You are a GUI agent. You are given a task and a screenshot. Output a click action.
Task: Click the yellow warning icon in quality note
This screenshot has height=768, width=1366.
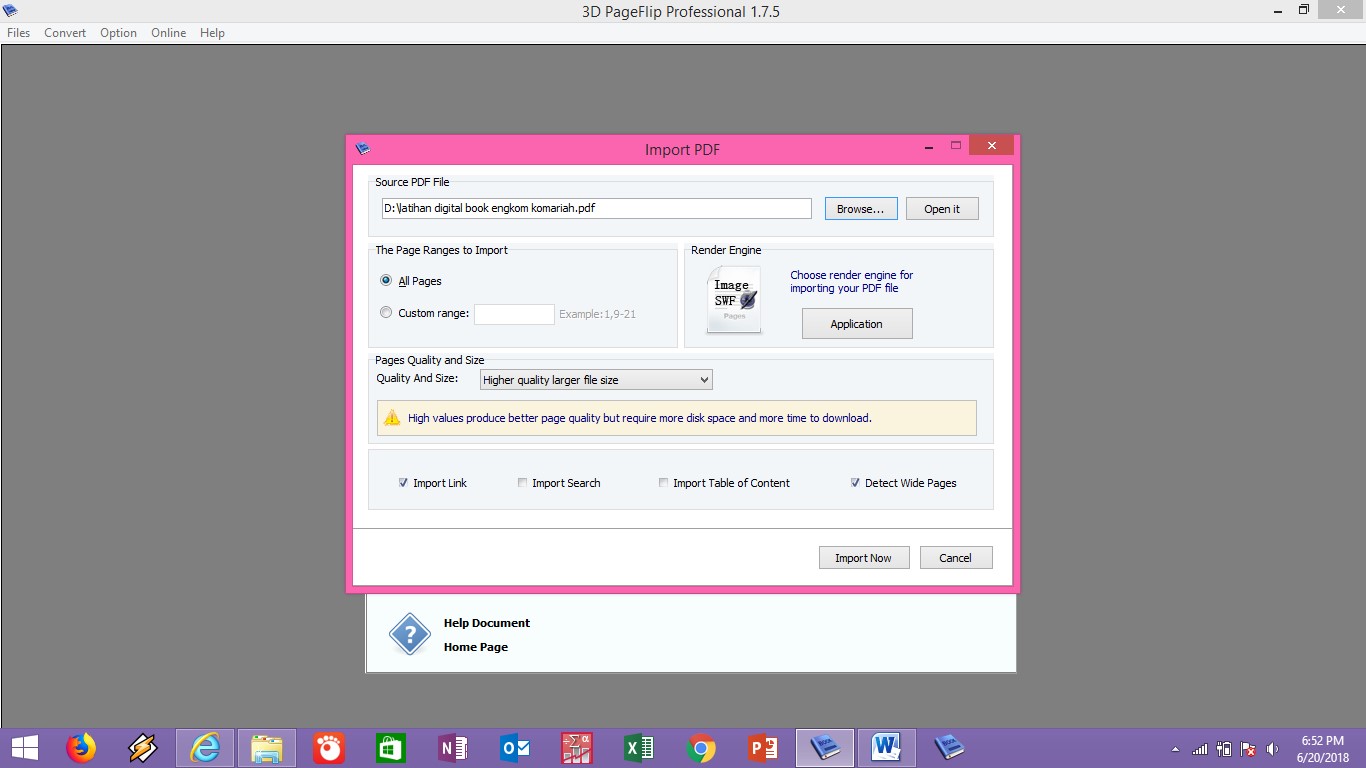pos(392,418)
